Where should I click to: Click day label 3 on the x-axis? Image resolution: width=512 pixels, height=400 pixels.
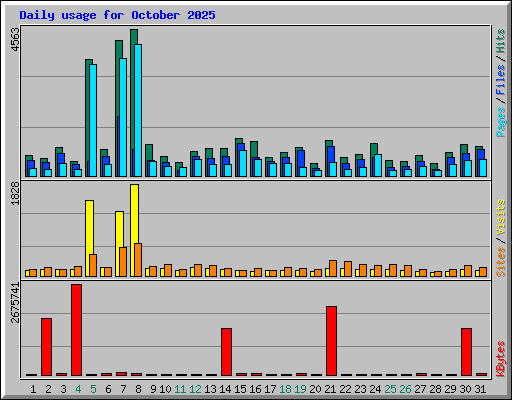(x=63, y=389)
